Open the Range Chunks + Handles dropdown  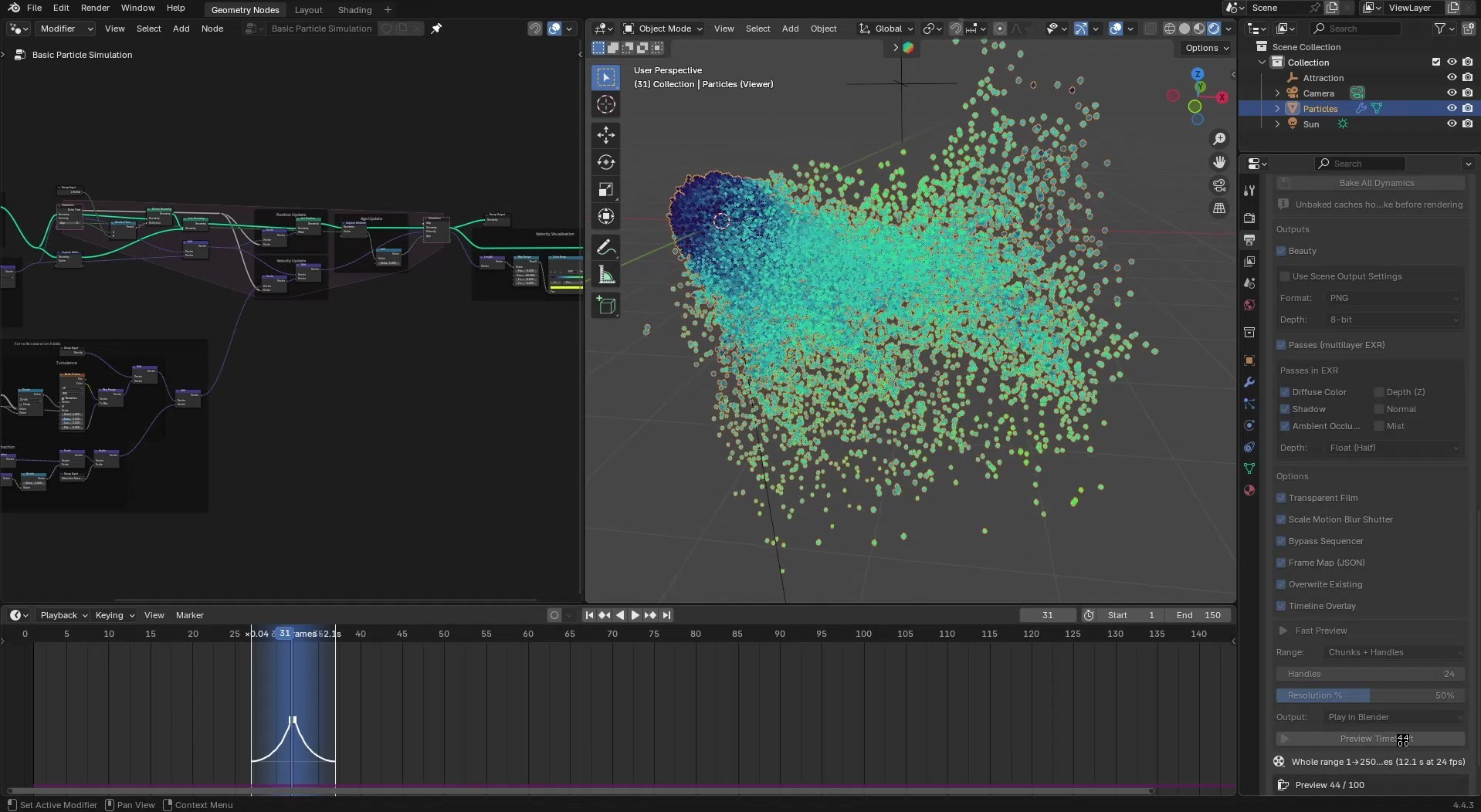tap(1393, 652)
